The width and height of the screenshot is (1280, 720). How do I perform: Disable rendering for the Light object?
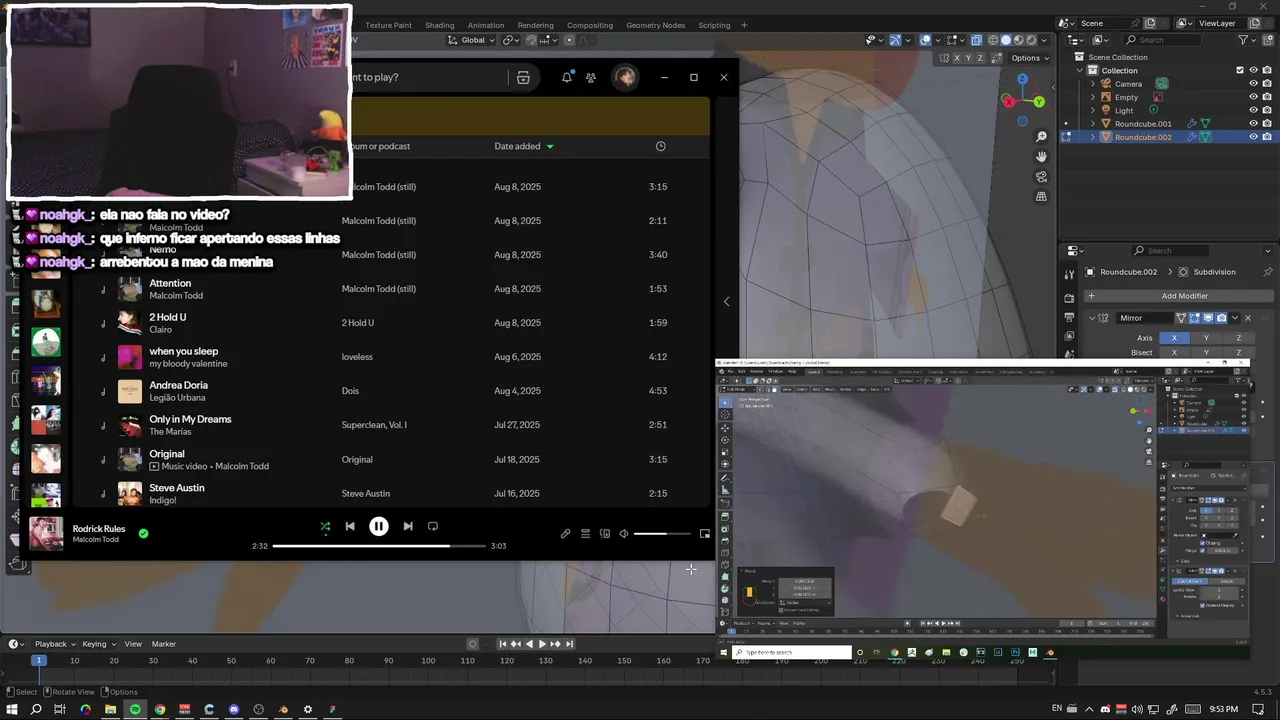click(1267, 111)
